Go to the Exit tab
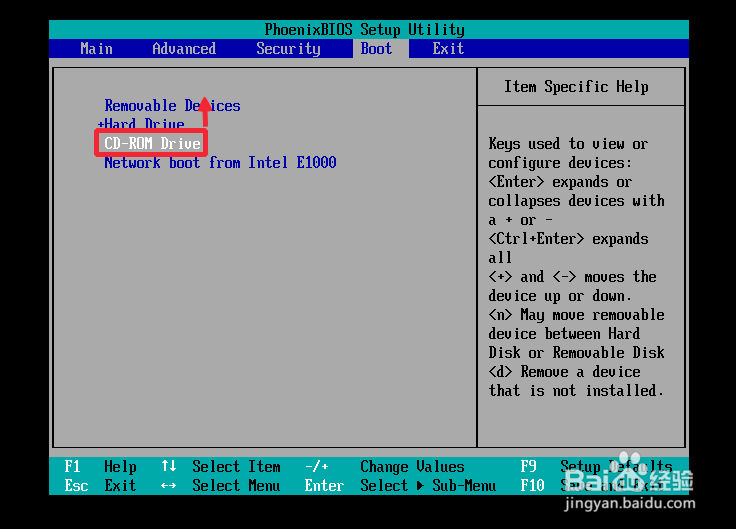736x529 pixels. point(448,48)
